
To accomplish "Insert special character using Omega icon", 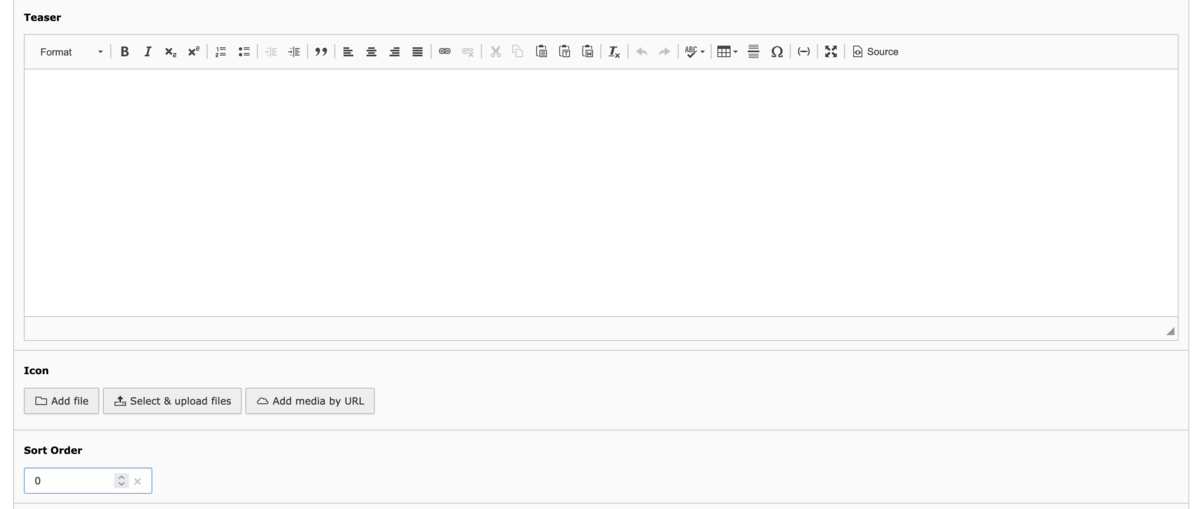I will coord(777,52).
